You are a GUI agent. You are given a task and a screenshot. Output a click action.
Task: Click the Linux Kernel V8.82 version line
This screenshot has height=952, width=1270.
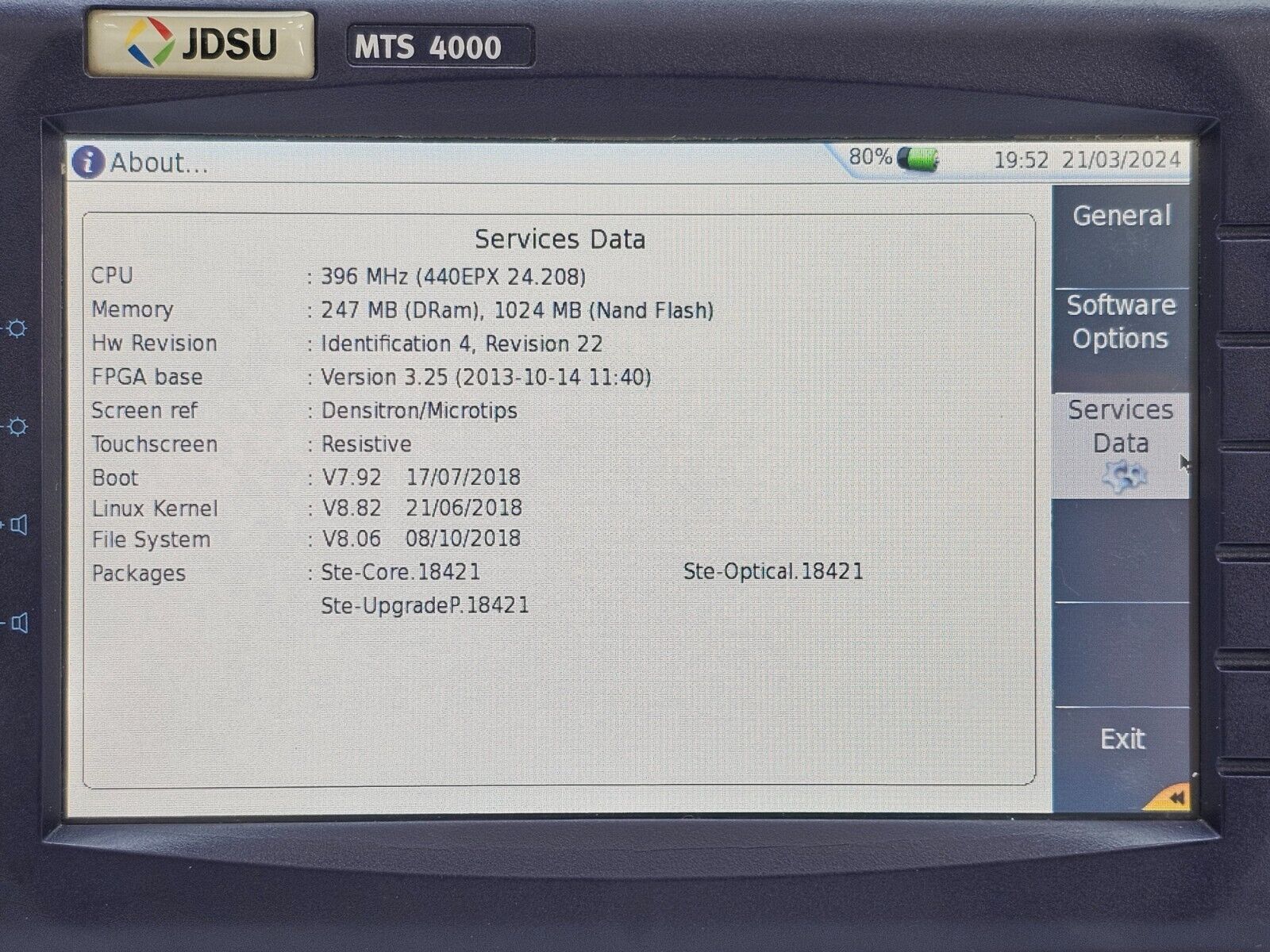421,508
